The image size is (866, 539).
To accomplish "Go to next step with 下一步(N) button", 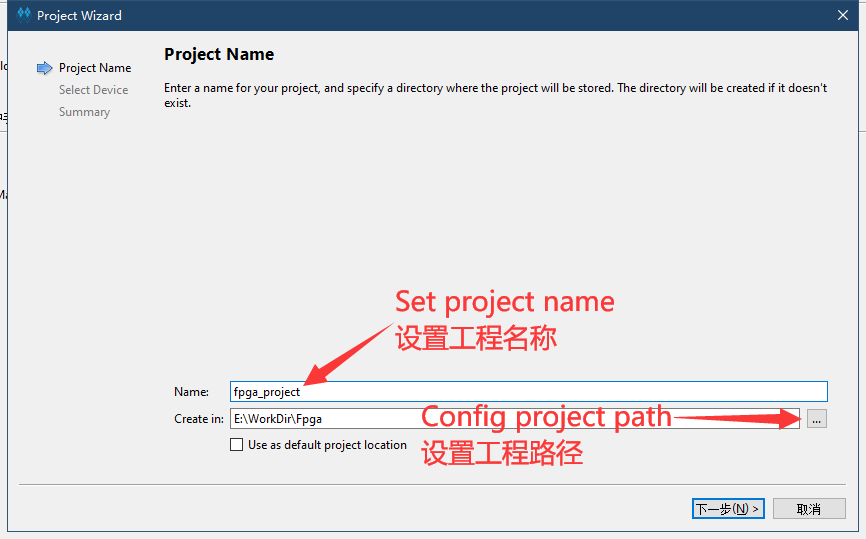I will point(728,509).
